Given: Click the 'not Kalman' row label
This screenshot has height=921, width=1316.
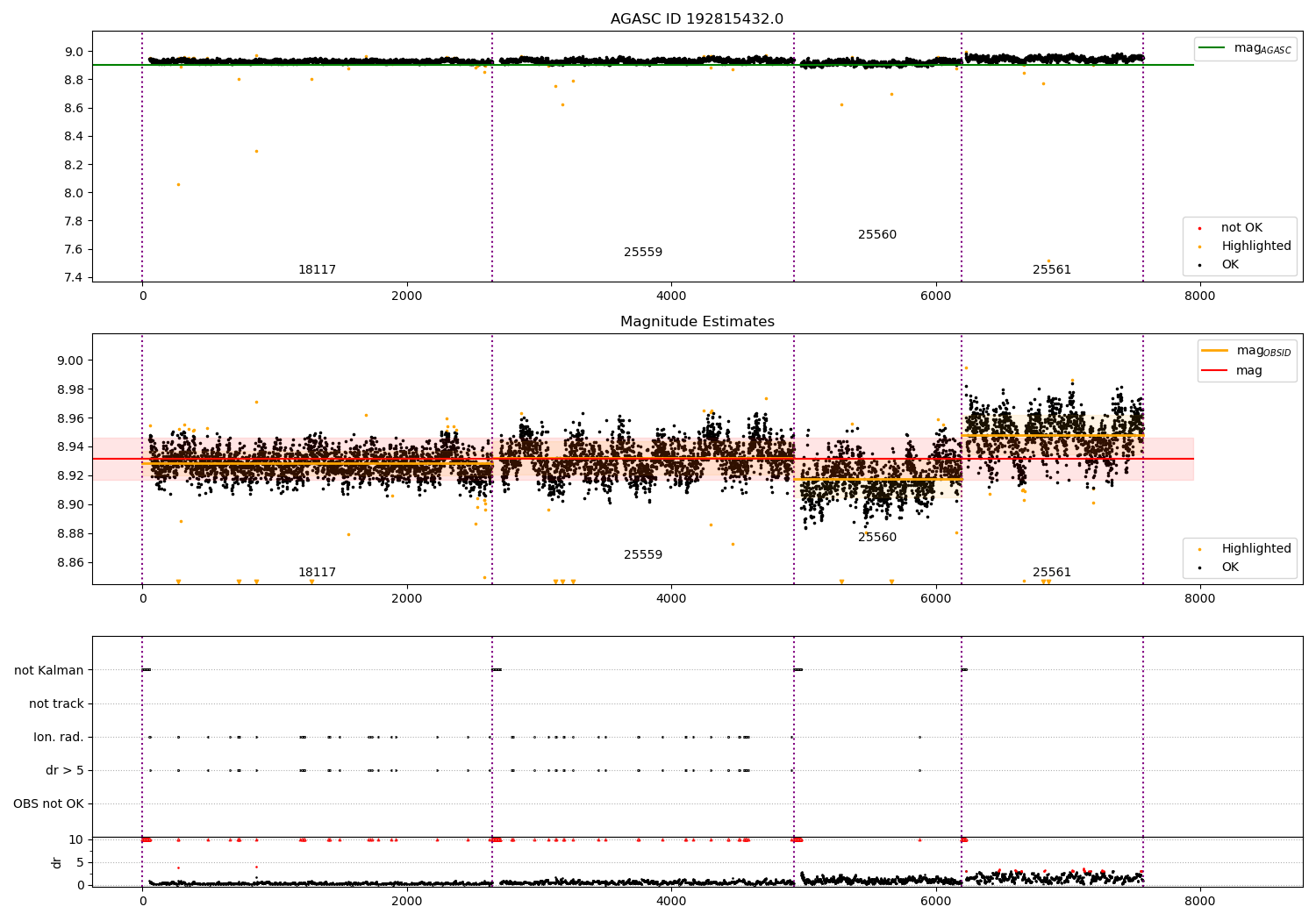Looking at the screenshot, I should 49,671.
